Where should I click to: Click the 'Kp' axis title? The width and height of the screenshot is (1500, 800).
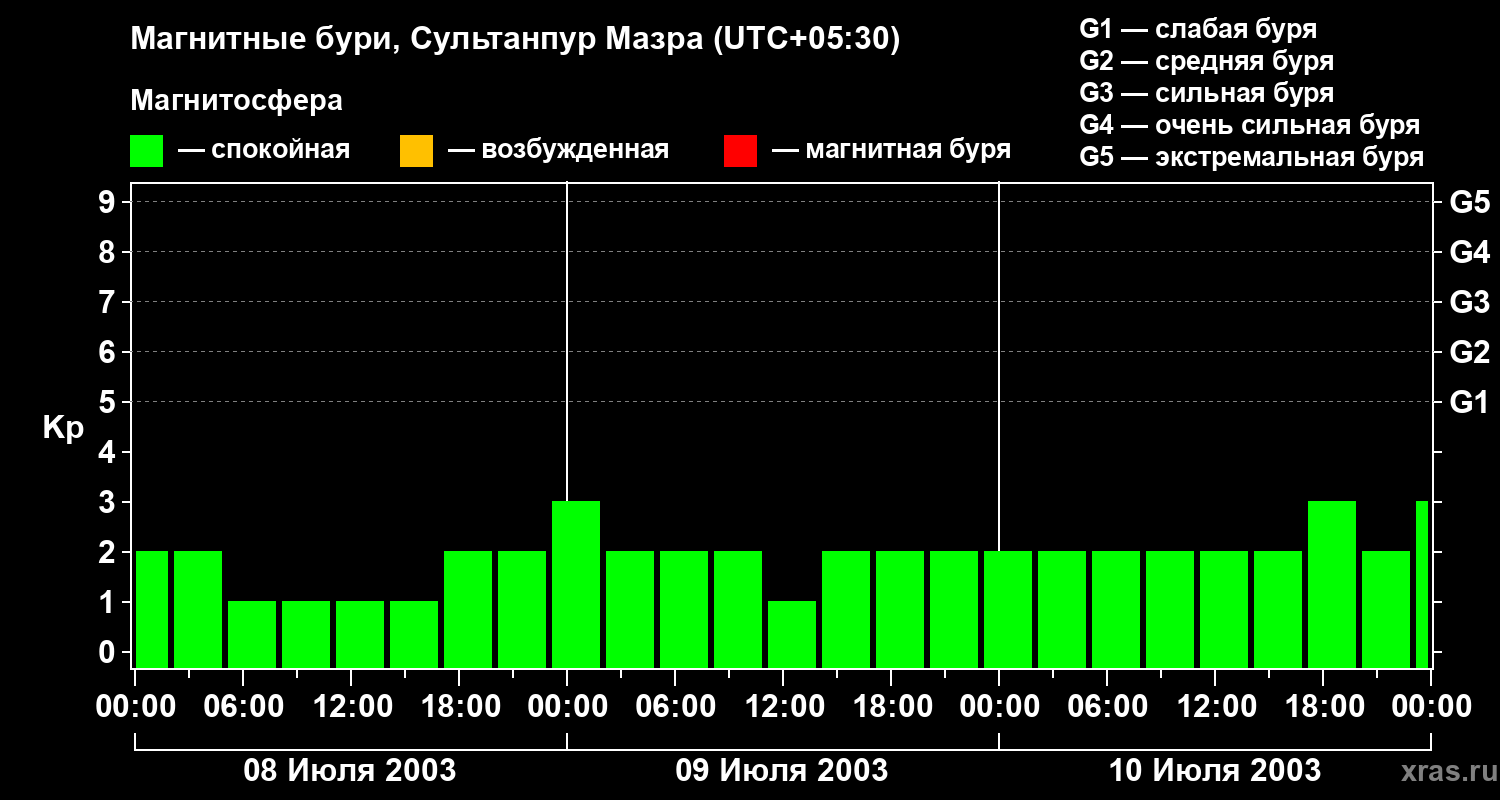point(63,428)
